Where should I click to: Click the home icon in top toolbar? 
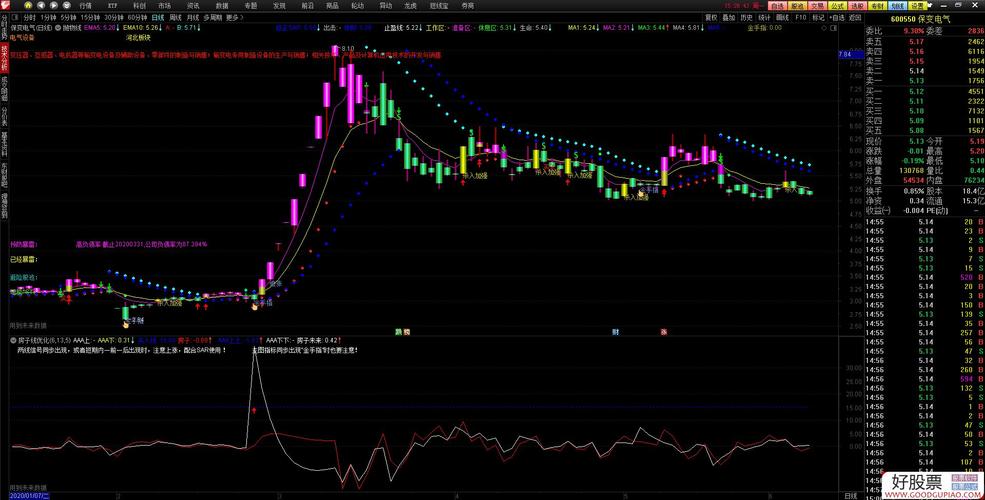click(x=28, y=6)
